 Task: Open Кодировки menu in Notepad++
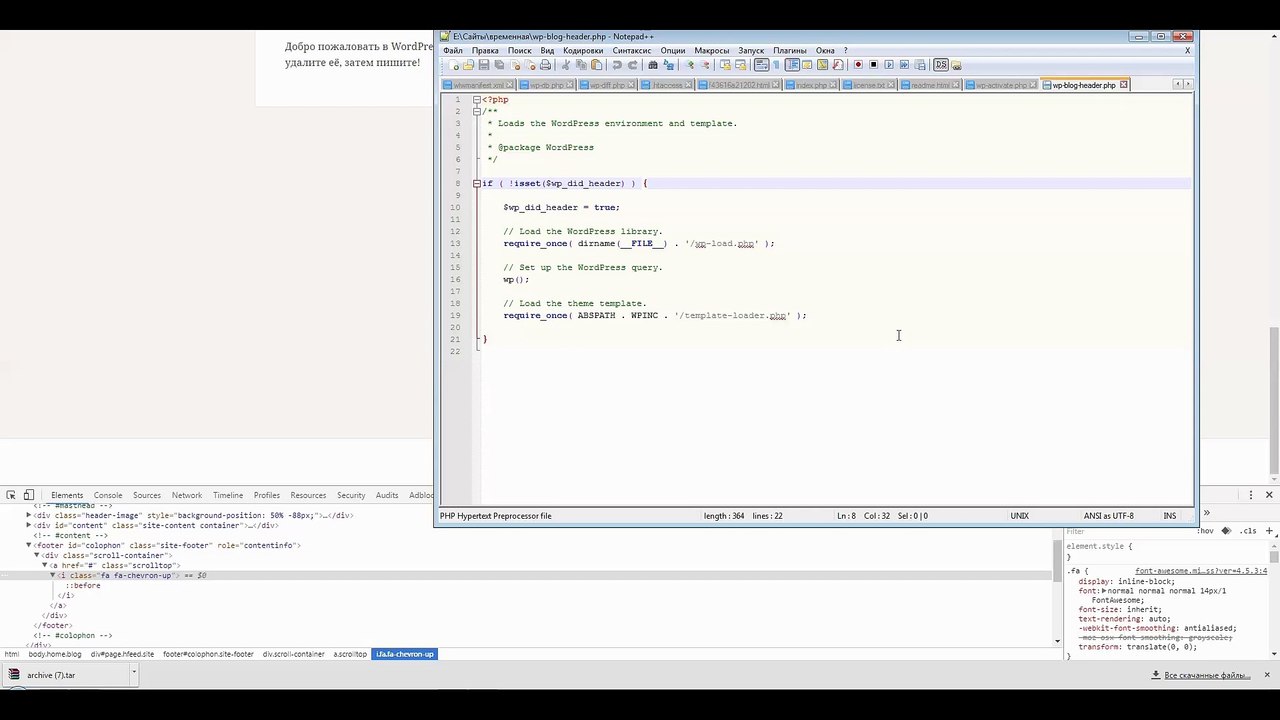pyautogui.click(x=583, y=50)
